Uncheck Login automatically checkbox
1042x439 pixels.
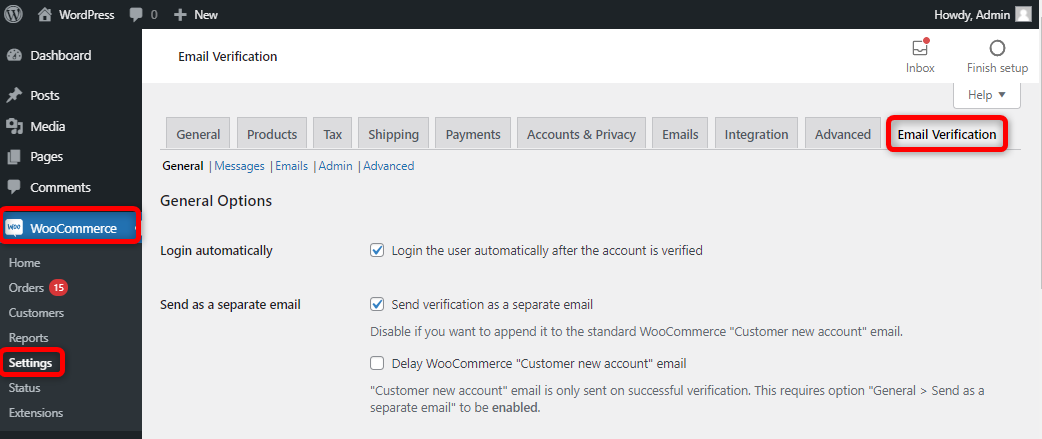tap(377, 250)
